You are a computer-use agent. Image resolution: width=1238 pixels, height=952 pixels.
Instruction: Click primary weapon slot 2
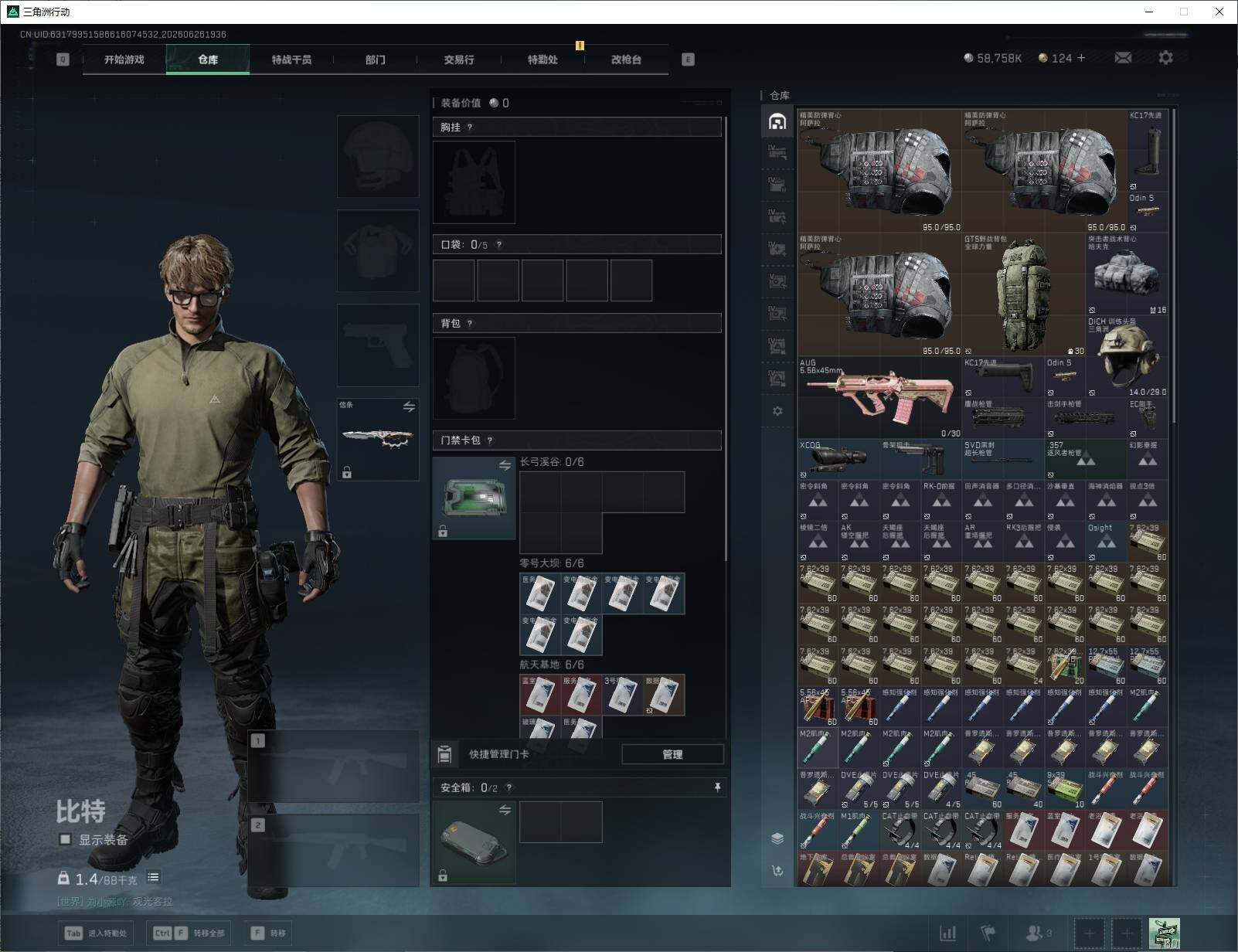[334, 851]
